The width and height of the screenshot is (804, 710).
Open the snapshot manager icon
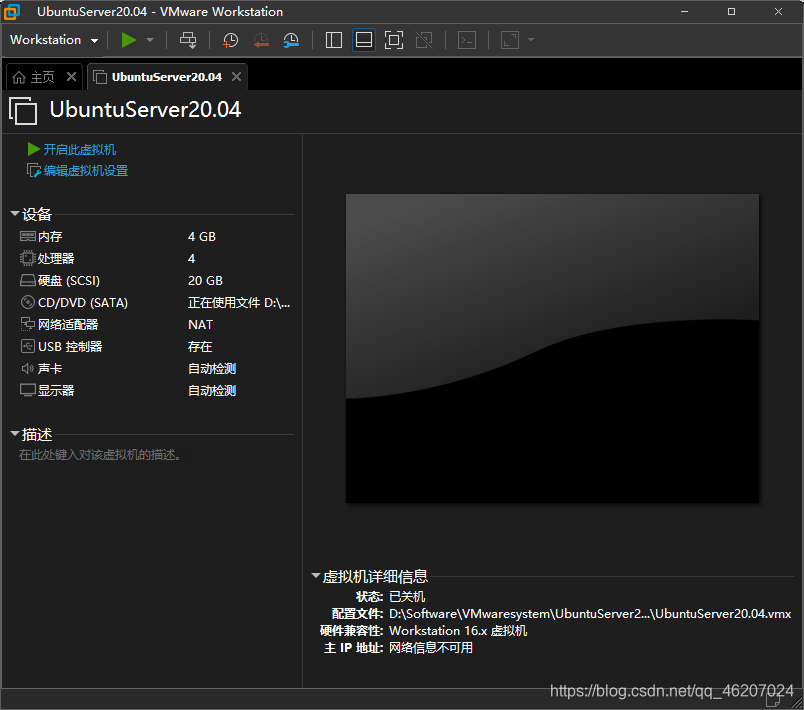291,40
